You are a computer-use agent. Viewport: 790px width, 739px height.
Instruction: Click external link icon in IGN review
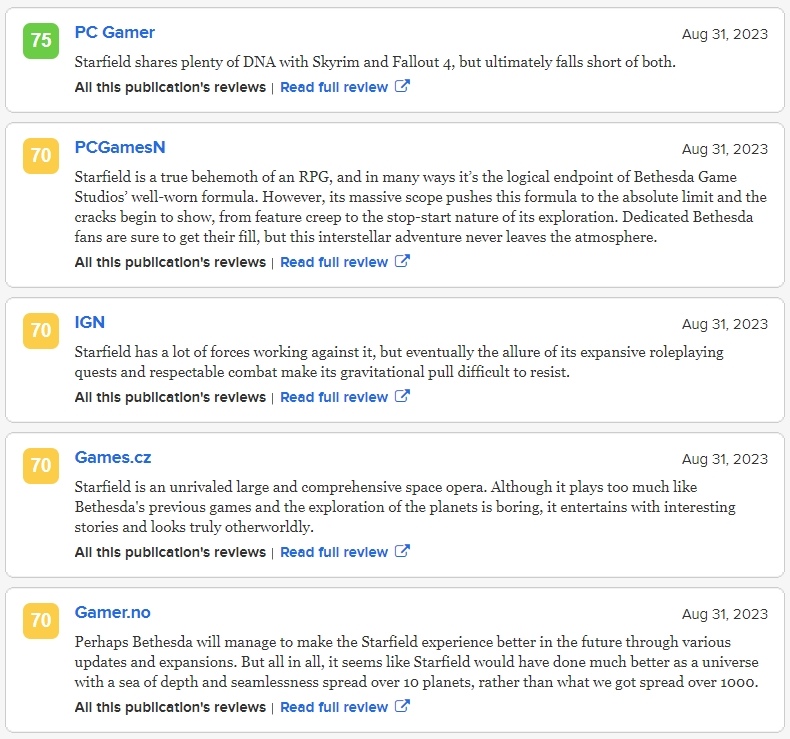(402, 397)
